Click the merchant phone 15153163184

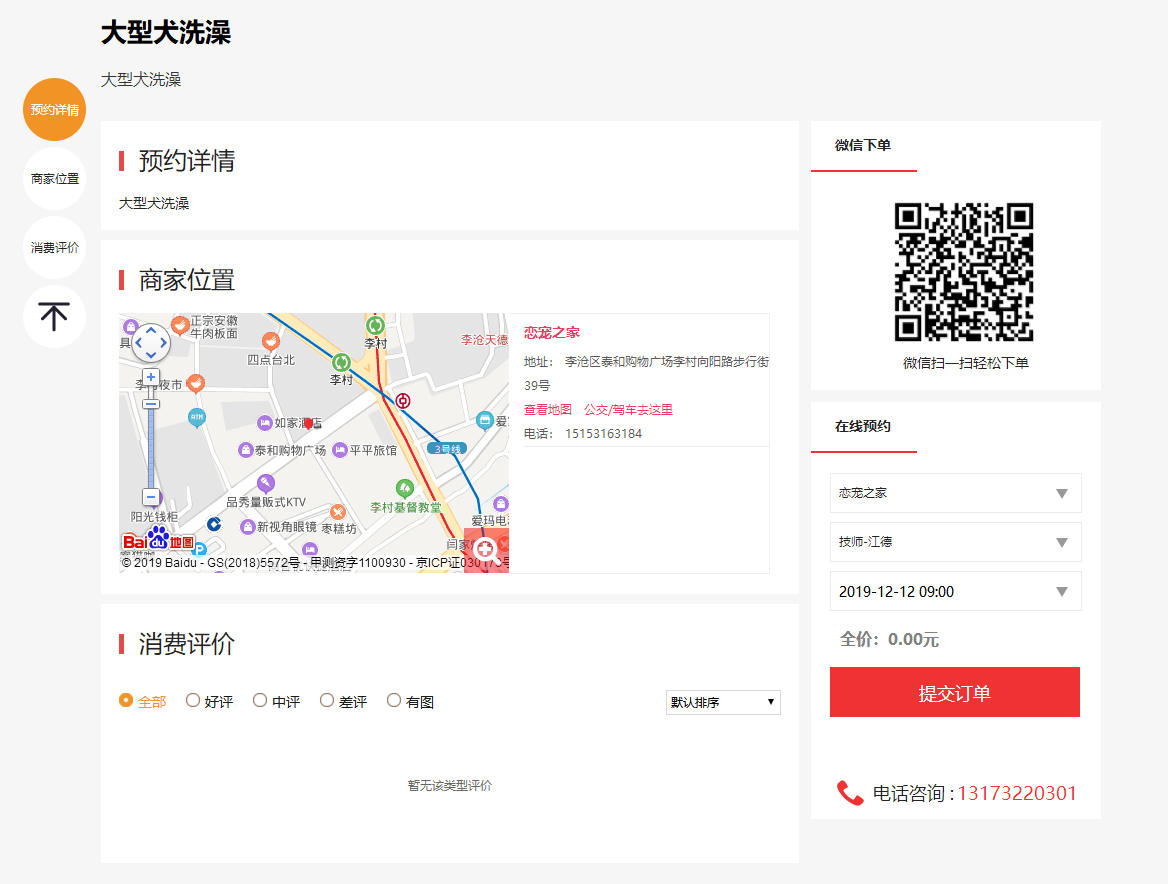pos(603,433)
